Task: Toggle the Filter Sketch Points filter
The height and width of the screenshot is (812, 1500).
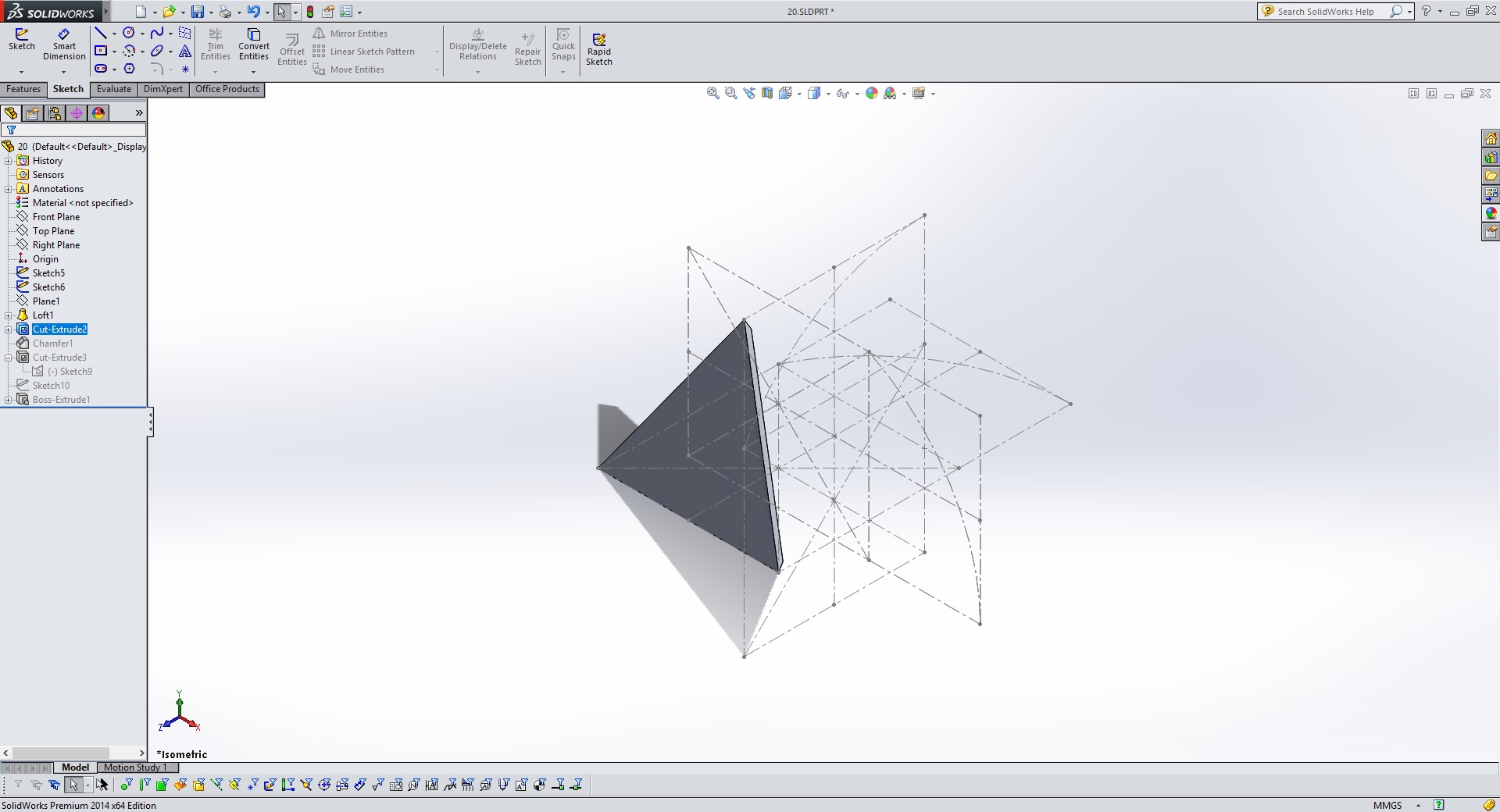Action: point(253,785)
